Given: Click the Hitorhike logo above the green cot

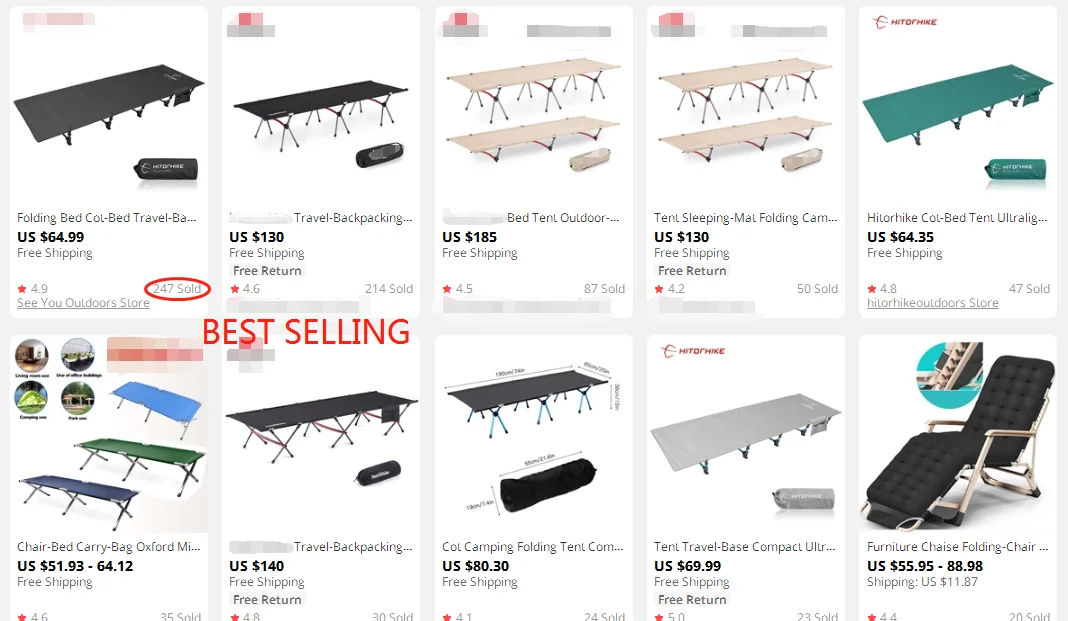Looking at the screenshot, I should pyautogui.click(x=905, y=22).
